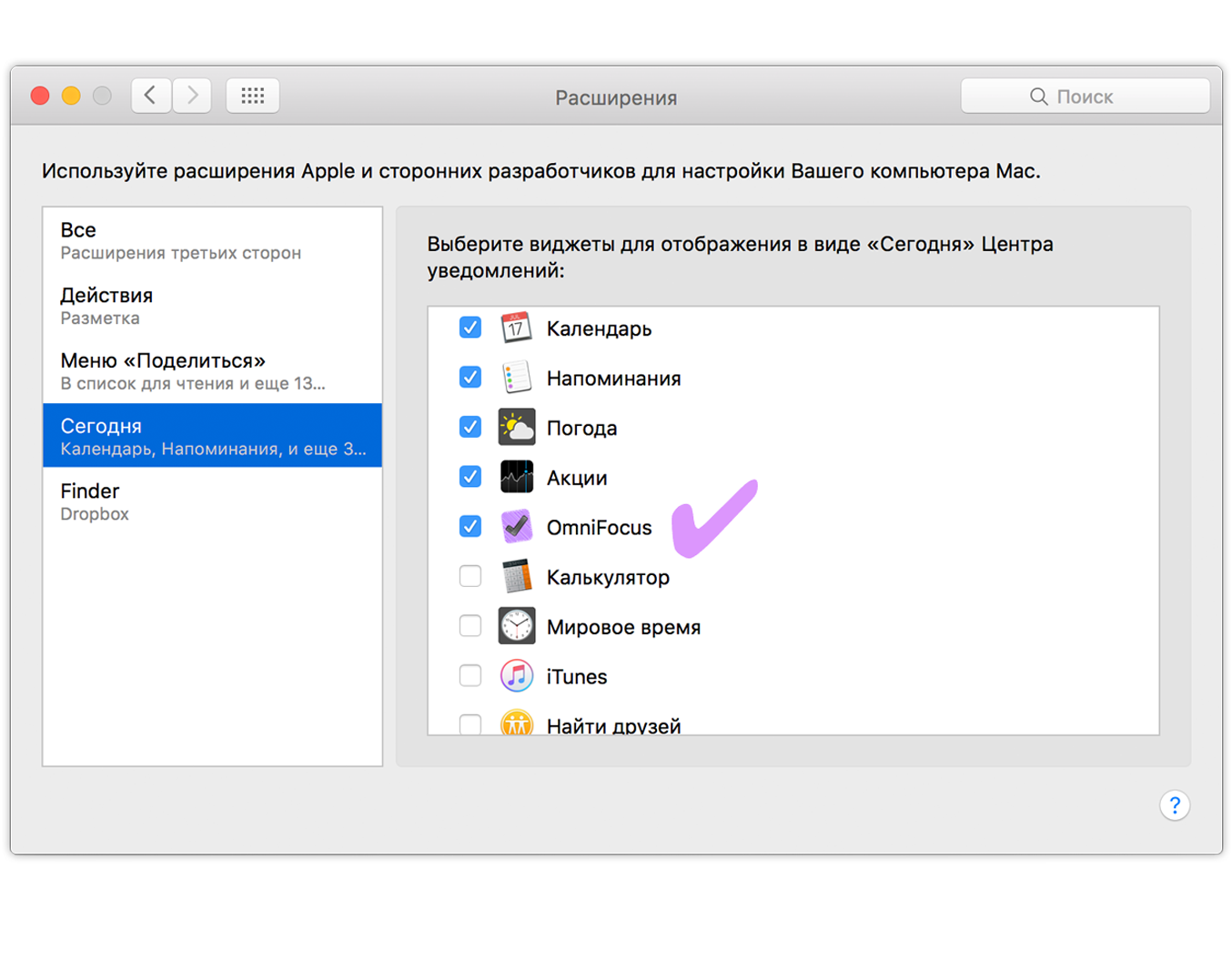Go back with the left arrow button
The width and height of the screenshot is (1232, 961).
click(x=151, y=95)
